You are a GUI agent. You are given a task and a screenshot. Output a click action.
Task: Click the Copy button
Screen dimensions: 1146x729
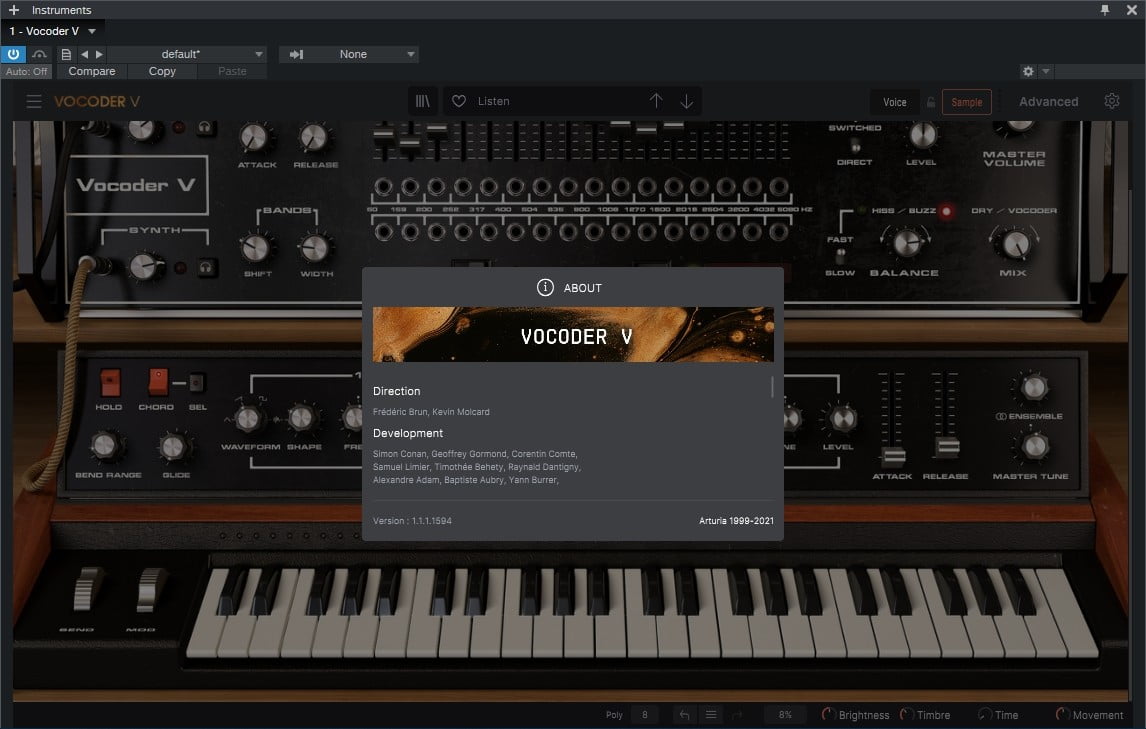[162, 72]
